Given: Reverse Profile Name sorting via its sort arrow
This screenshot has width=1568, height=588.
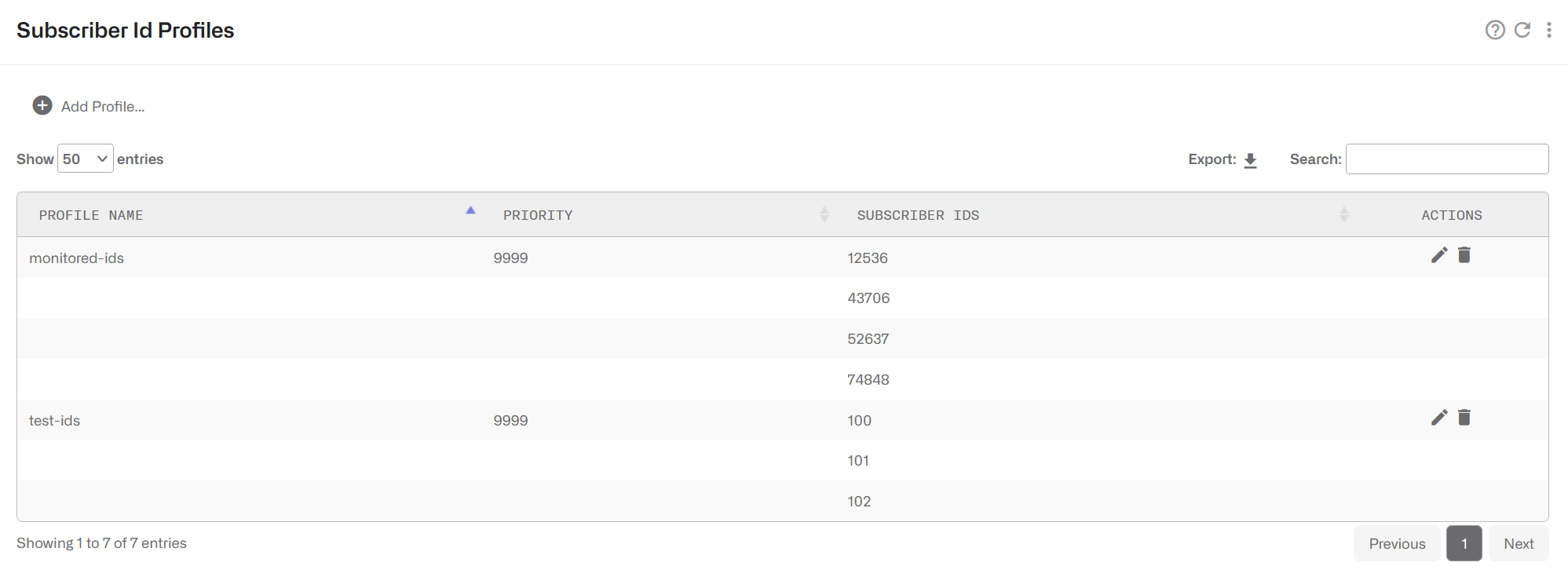Looking at the screenshot, I should [471, 210].
